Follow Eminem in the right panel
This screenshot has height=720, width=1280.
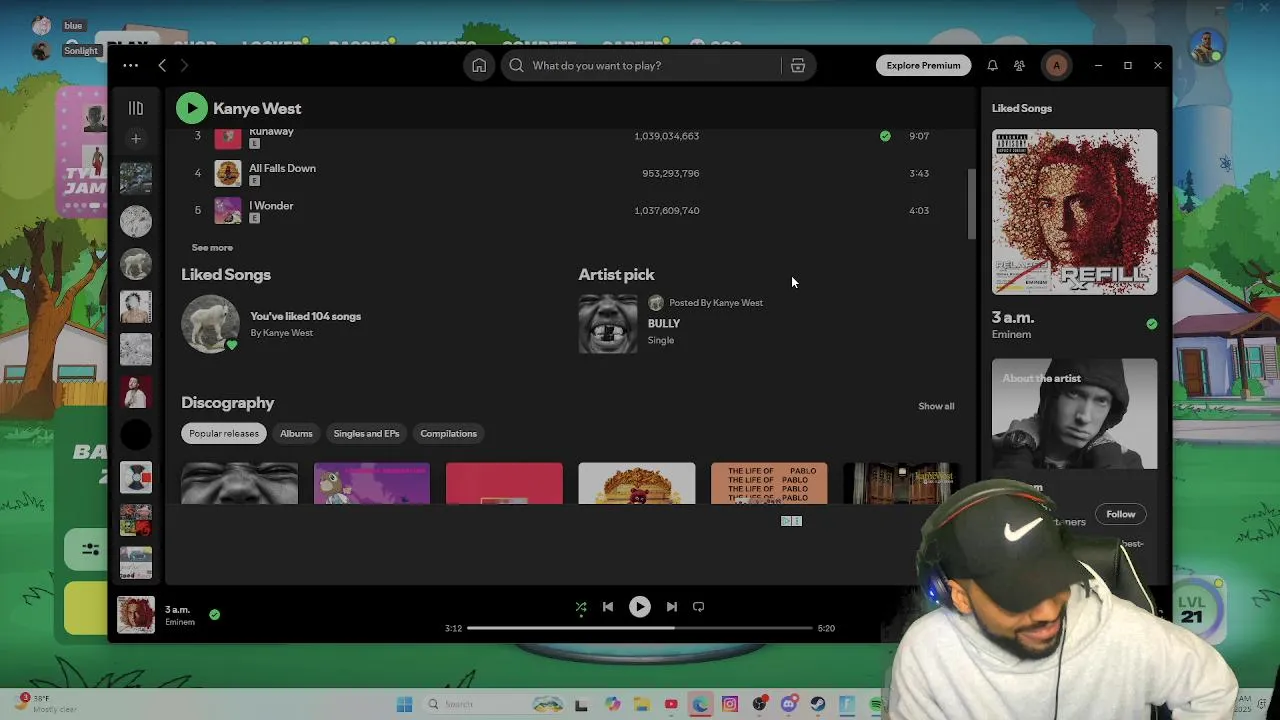click(1120, 514)
